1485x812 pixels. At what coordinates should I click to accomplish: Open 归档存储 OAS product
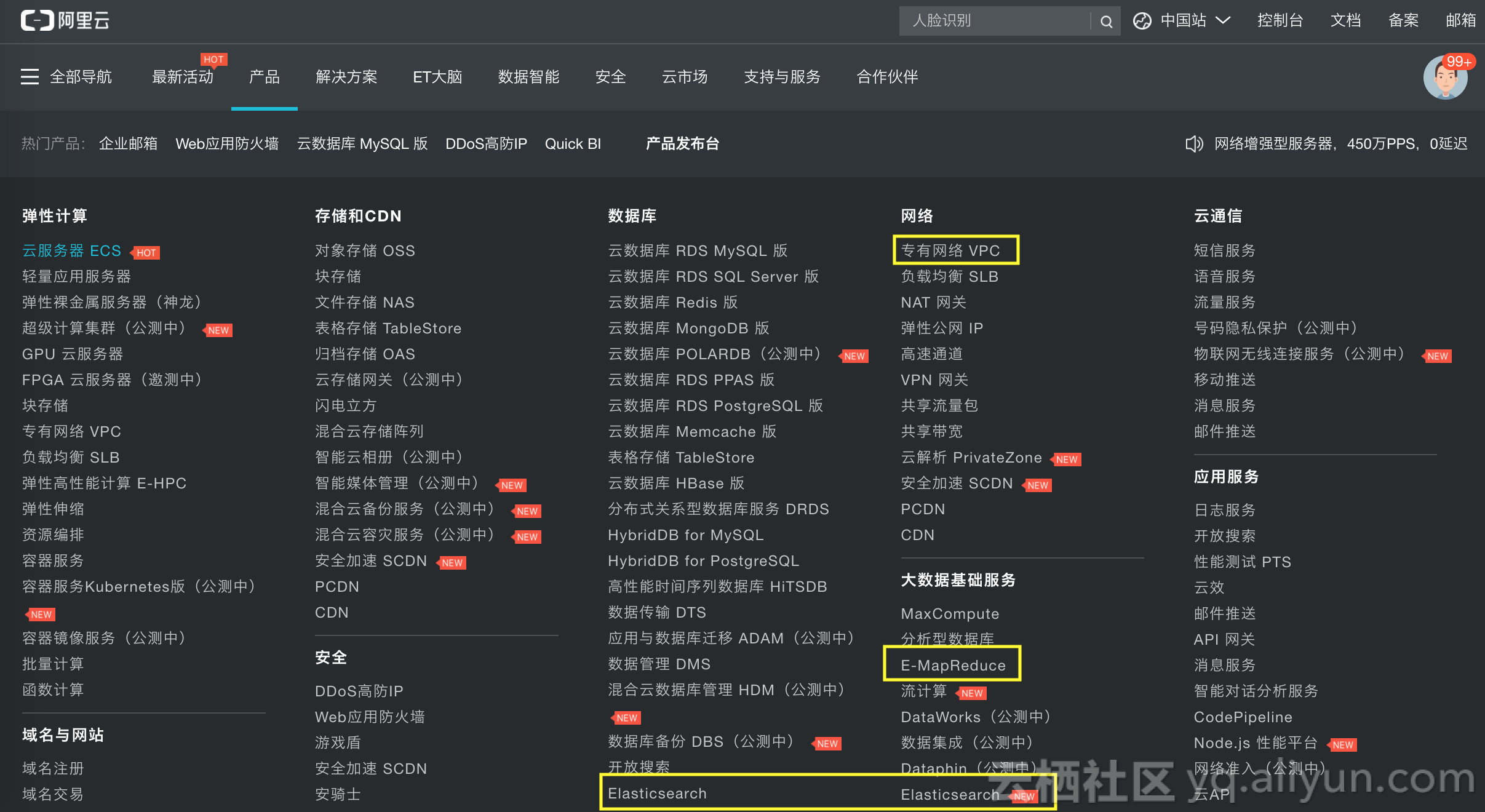pos(365,354)
